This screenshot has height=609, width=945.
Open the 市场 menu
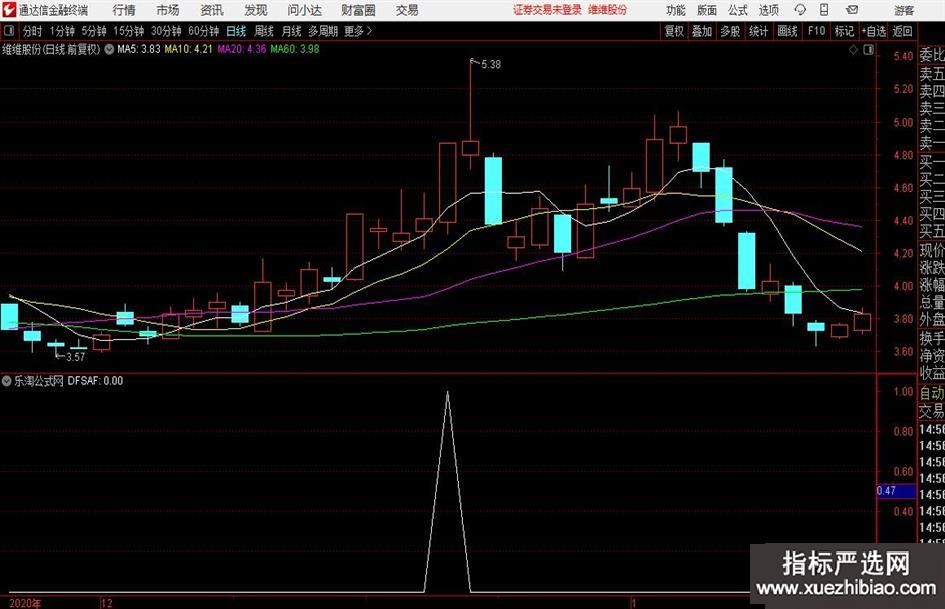tap(168, 10)
